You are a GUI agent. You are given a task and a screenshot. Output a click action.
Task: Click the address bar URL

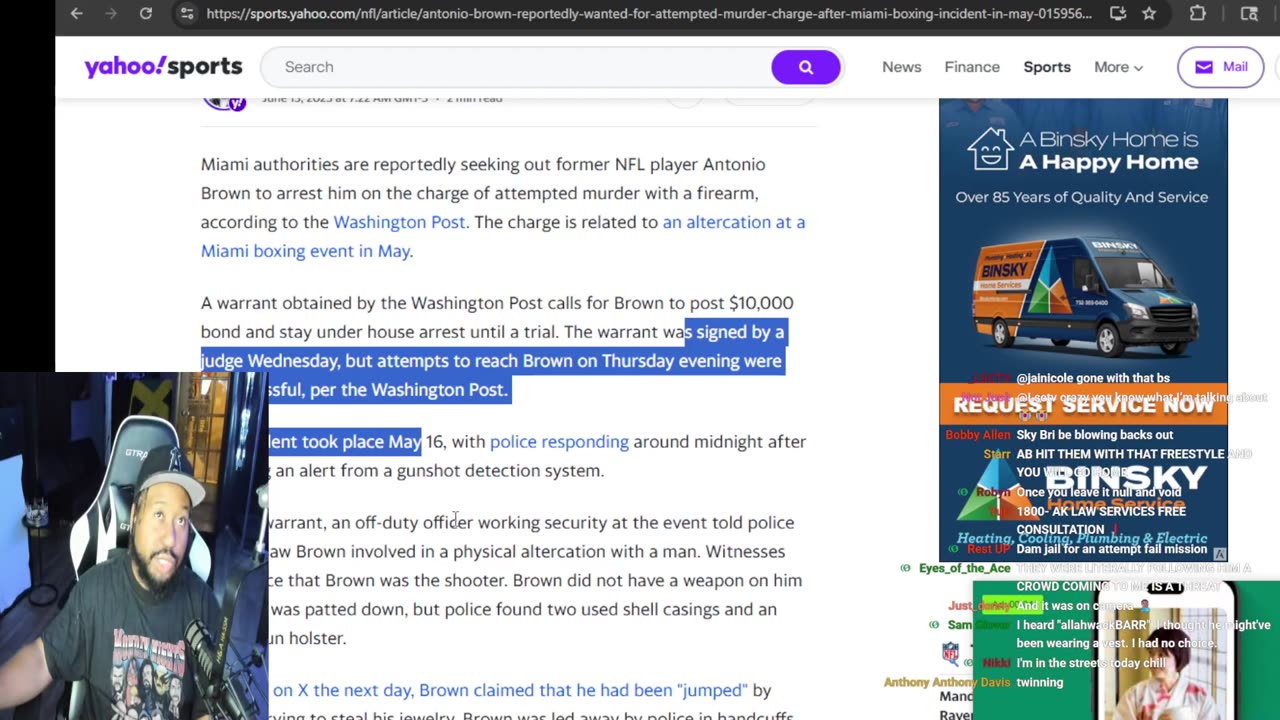649,13
